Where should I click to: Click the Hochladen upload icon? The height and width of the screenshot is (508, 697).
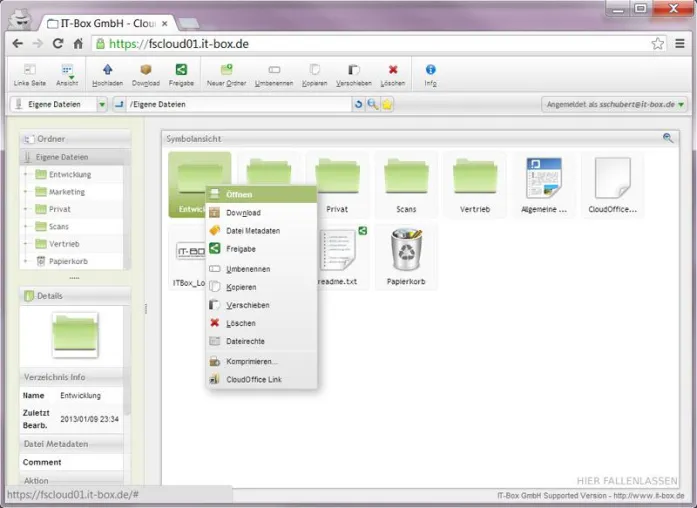point(108,75)
